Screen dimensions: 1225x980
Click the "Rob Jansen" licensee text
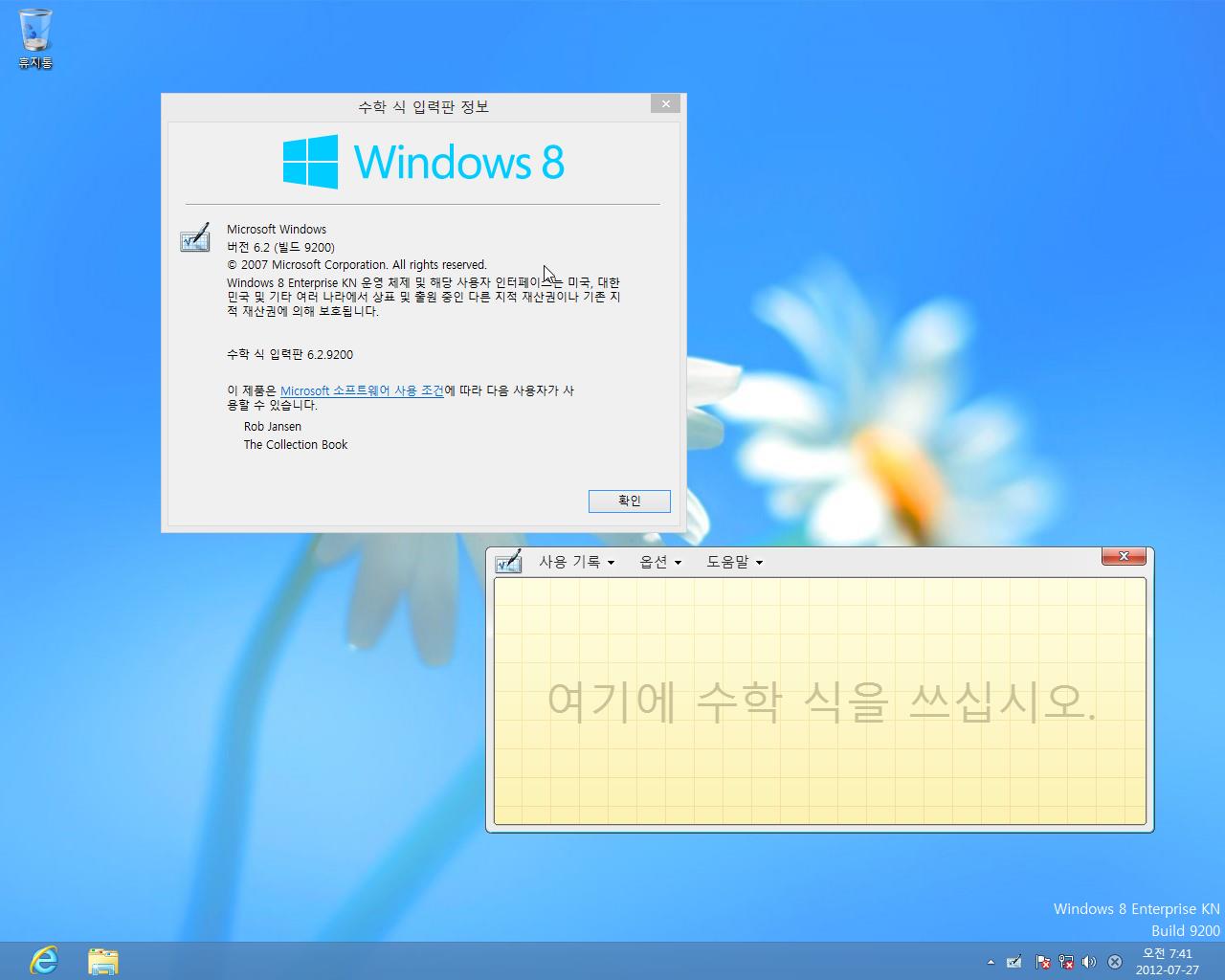273,427
